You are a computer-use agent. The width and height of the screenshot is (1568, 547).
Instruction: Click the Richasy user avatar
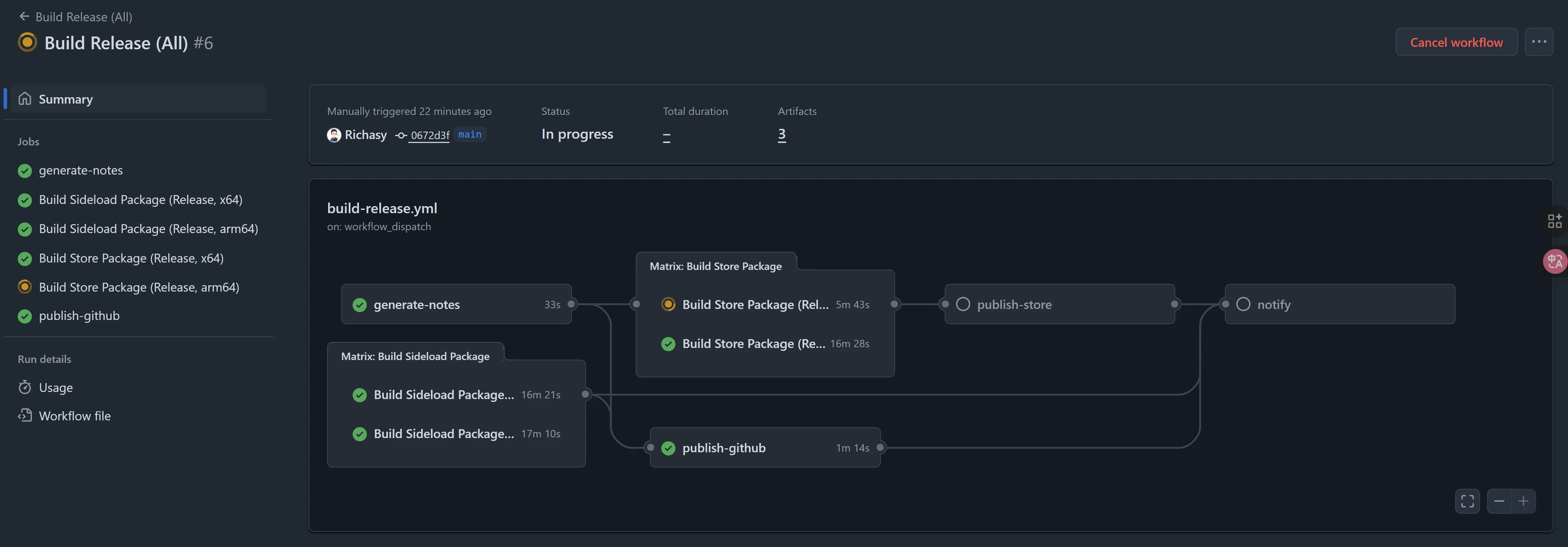click(x=333, y=135)
